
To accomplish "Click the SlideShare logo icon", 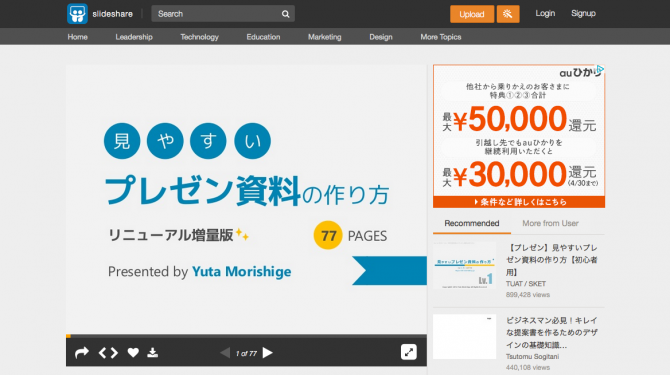I will pyautogui.click(x=77, y=14).
